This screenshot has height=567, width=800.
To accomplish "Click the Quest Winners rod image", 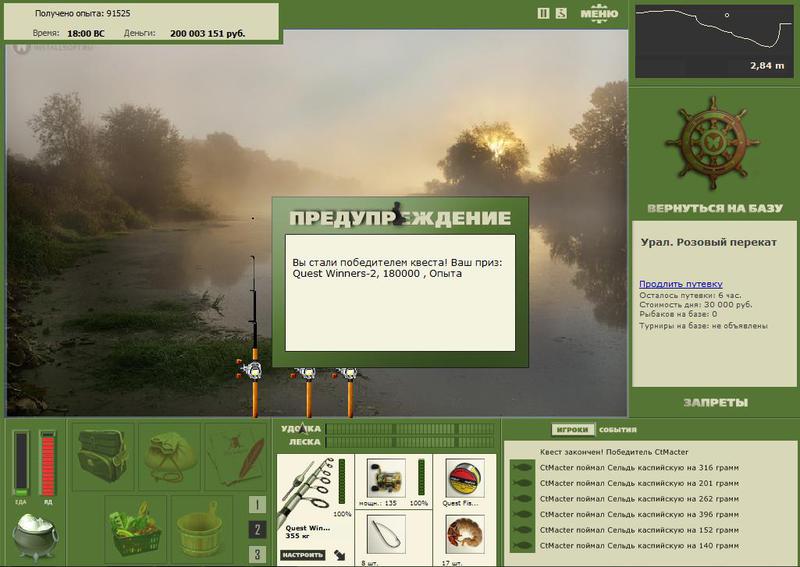I will click(x=308, y=489).
